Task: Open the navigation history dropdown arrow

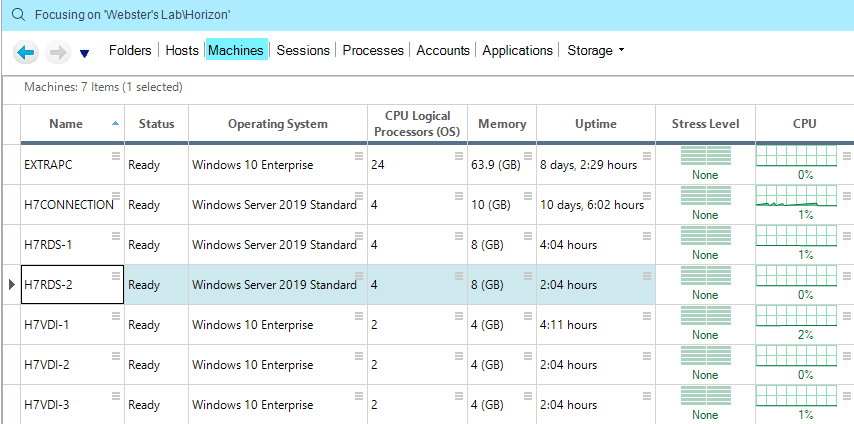Action: coord(84,54)
